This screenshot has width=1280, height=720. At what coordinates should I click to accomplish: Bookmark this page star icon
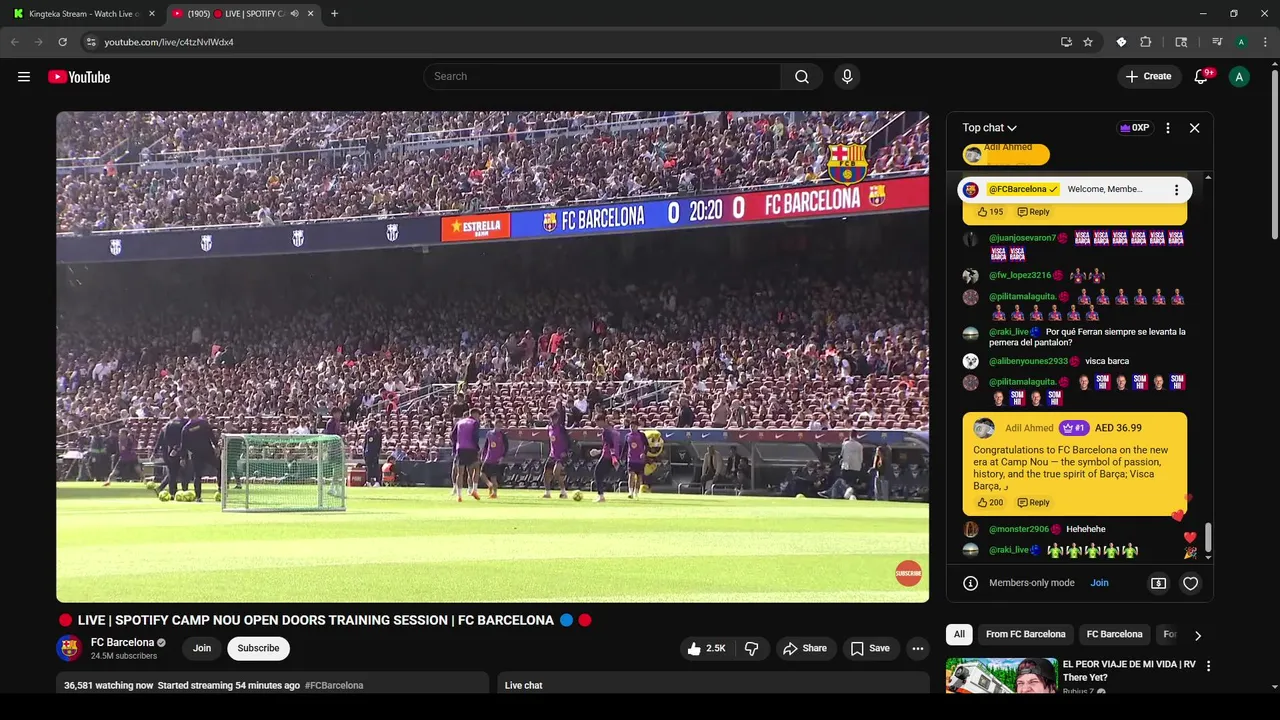pos(1088,42)
